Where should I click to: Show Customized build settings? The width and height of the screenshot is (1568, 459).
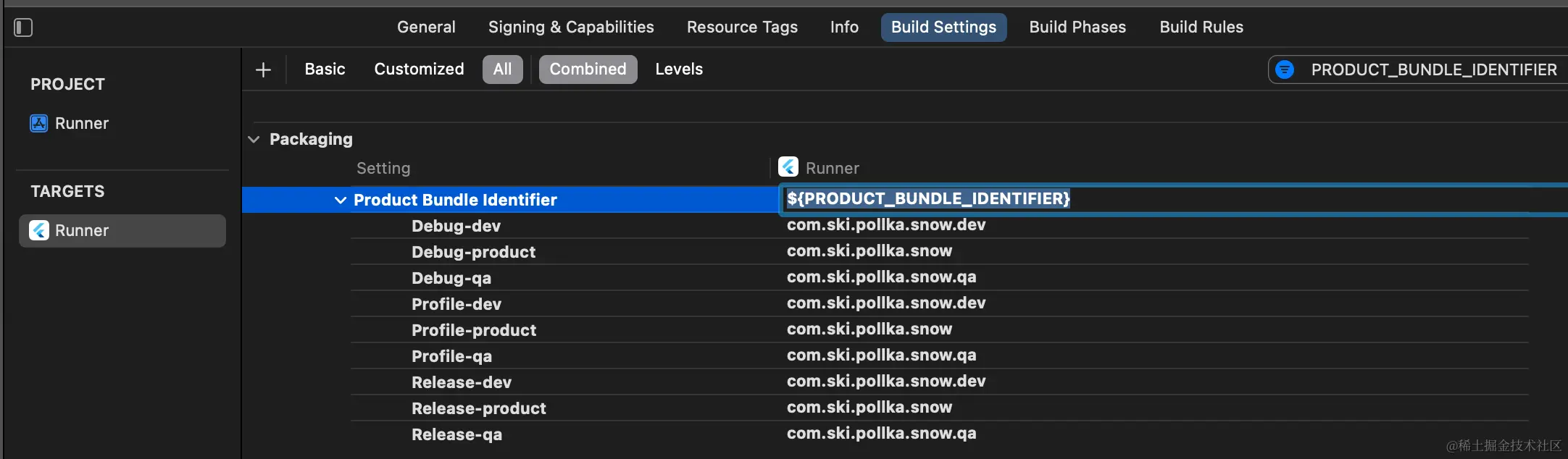coord(419,70)
